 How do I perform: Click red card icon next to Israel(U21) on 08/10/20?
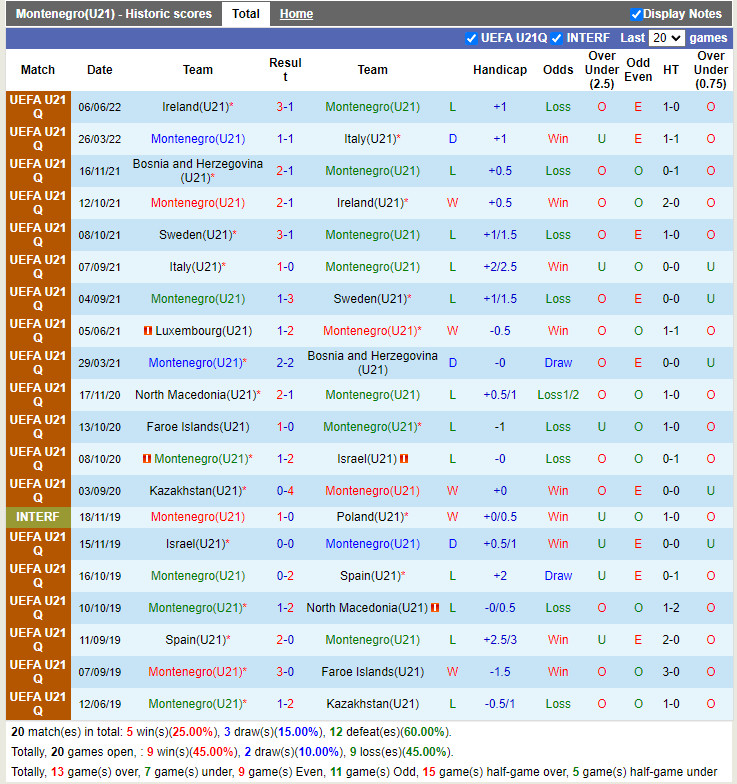point(404,459)
